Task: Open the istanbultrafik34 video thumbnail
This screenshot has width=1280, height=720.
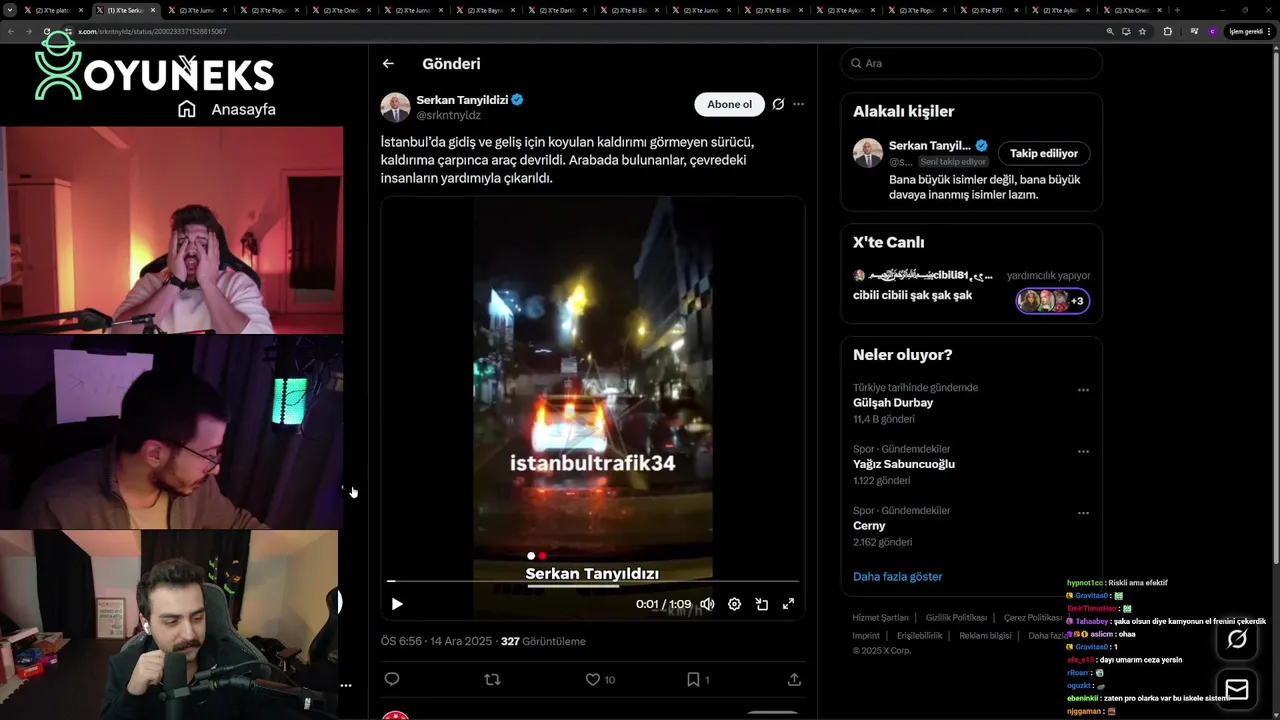Action: [593, 407]
